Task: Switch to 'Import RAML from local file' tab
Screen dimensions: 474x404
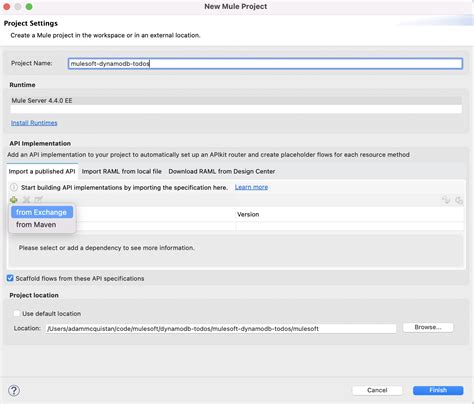Action: coord(122,171)
